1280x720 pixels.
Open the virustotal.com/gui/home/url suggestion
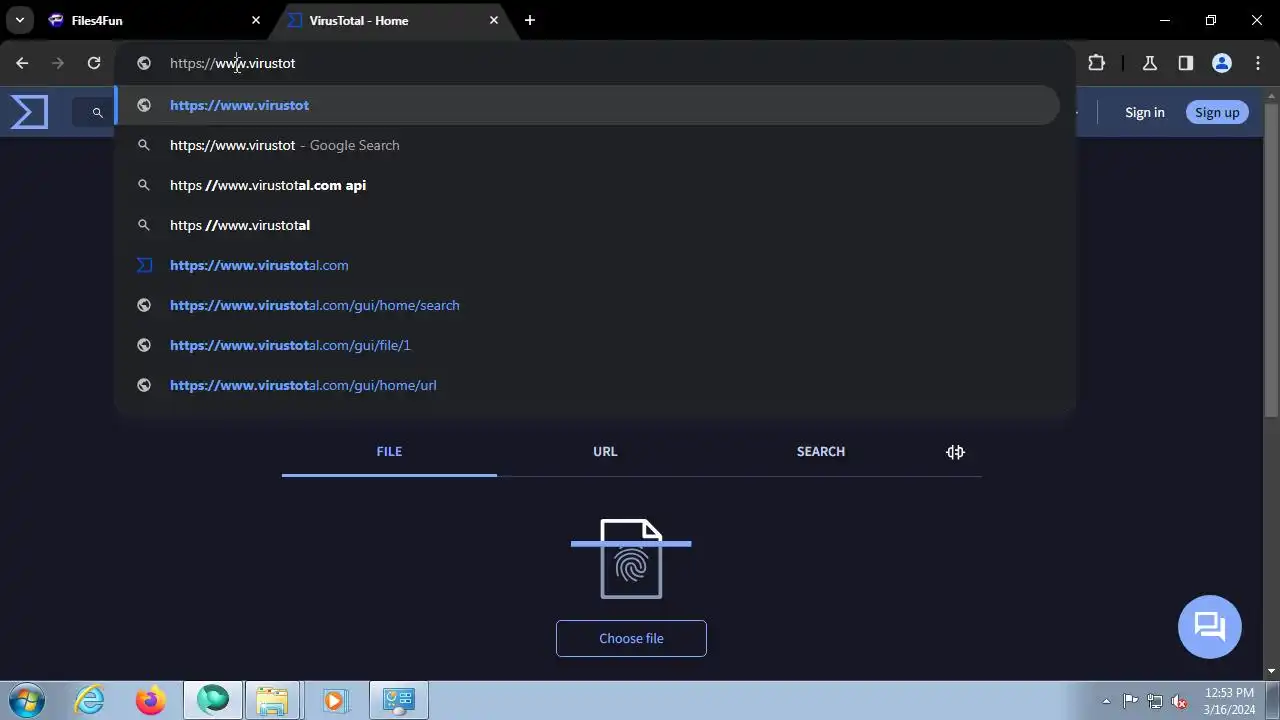[x=587, y=385]
